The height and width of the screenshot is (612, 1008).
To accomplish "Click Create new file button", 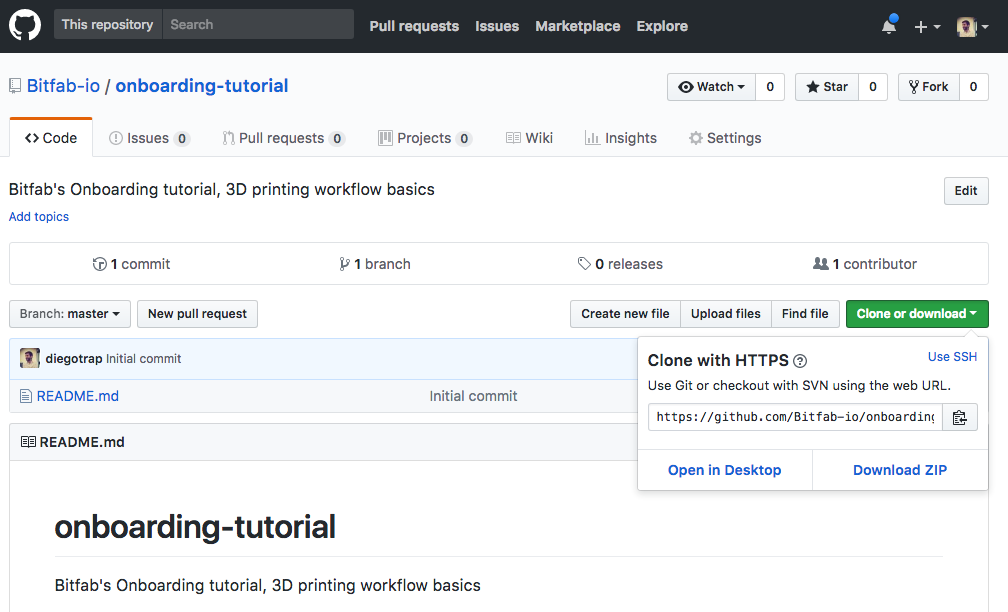I will point(626,314).
